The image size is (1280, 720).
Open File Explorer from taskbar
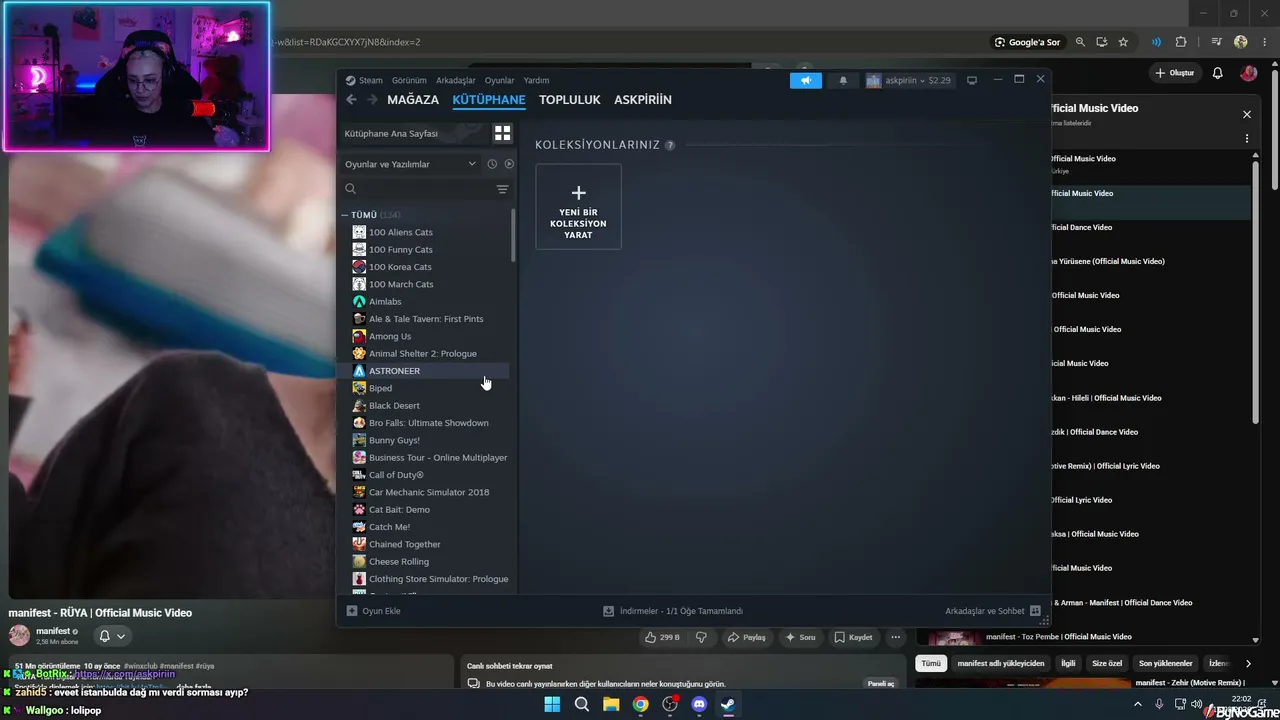tap(611, 704)
